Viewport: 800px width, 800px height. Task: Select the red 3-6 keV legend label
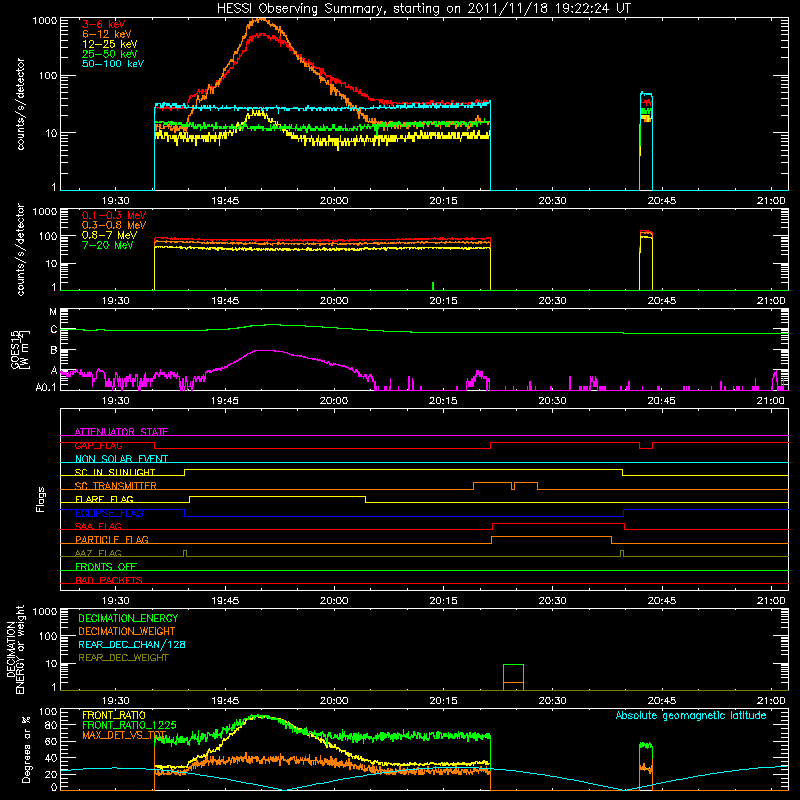pyautogui.click(x=103, y=24)
